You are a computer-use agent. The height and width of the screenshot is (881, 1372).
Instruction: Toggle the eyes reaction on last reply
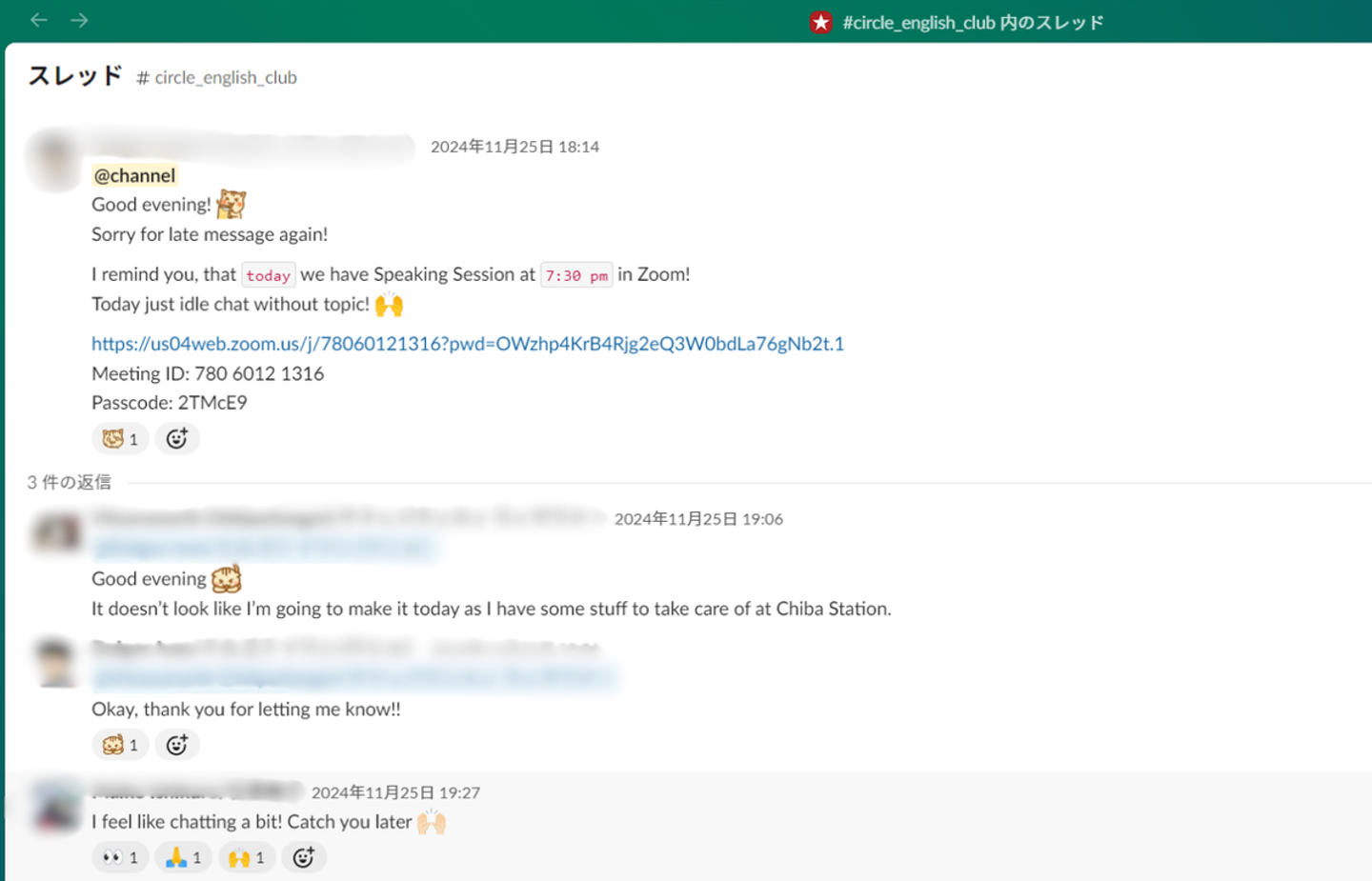point(120,858)
